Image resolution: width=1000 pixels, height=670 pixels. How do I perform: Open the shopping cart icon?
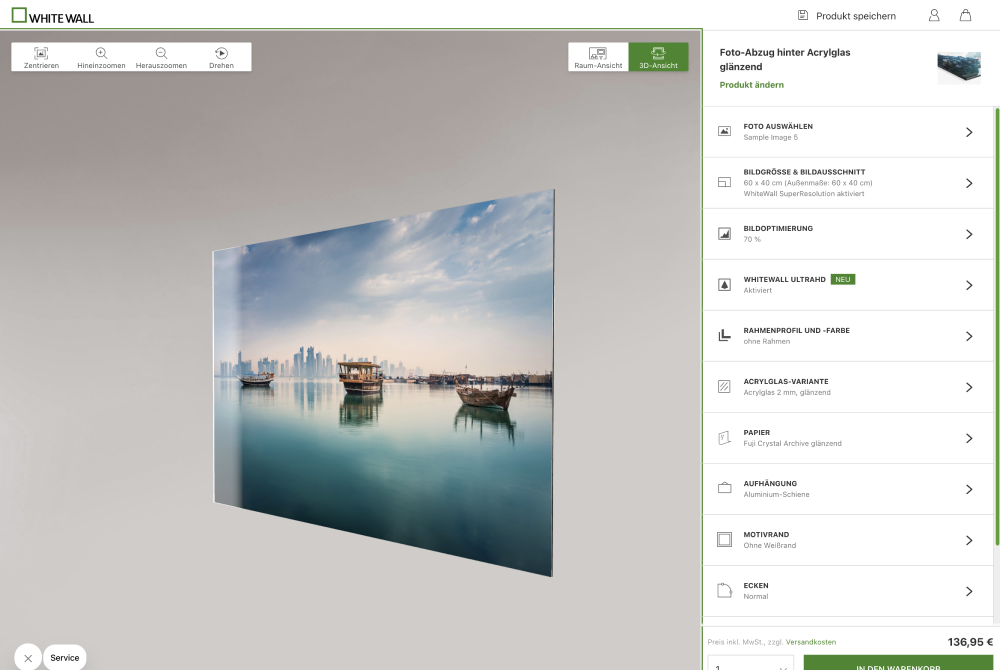[x=965, y=15]
